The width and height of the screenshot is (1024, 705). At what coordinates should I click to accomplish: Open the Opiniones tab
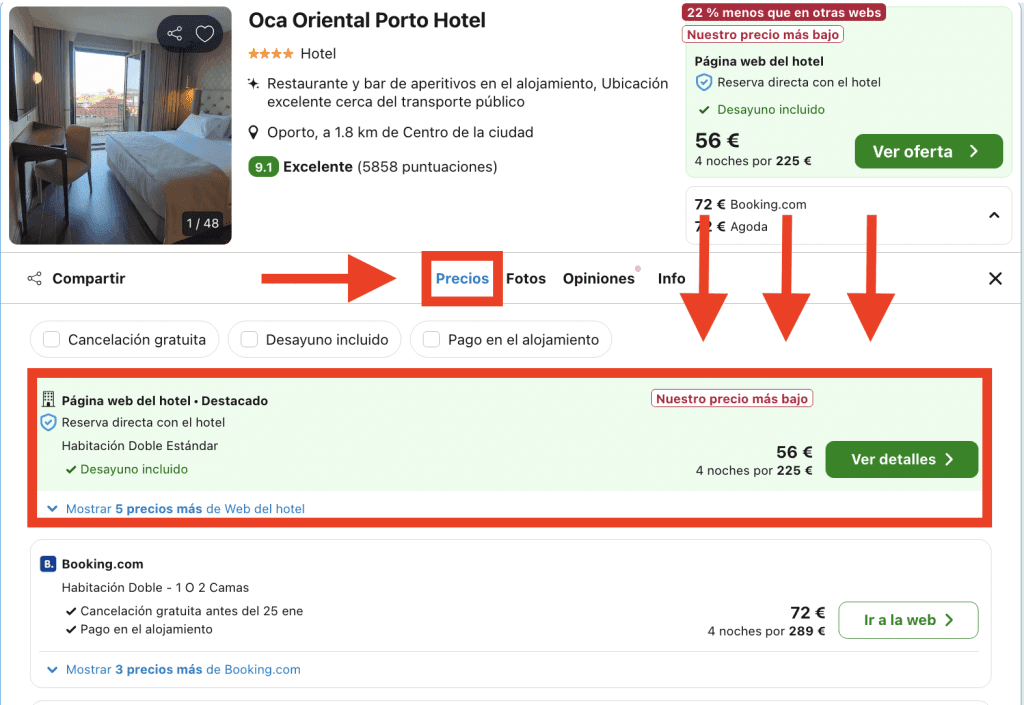[599, 279]
